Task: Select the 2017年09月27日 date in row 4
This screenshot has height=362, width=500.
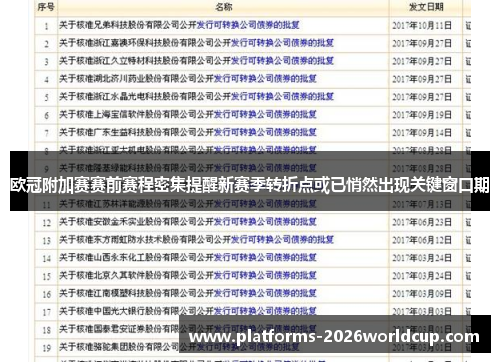Action: pyautogui.click(x=422, y=79)
